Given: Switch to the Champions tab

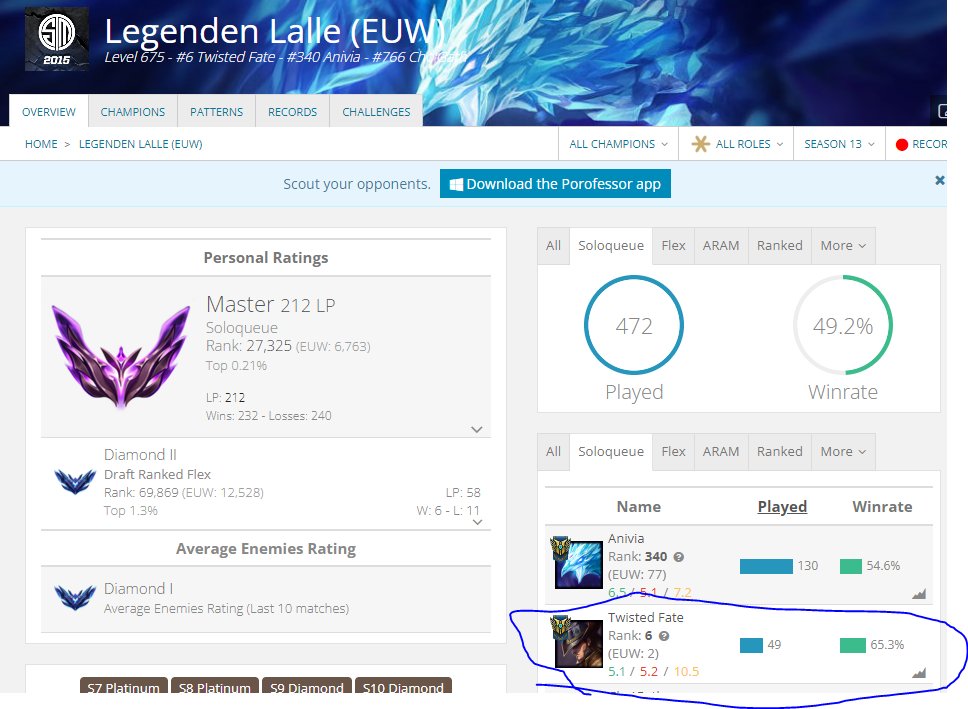Looking at the screenshot, I should pyautogui.click(x=133, y=112).
